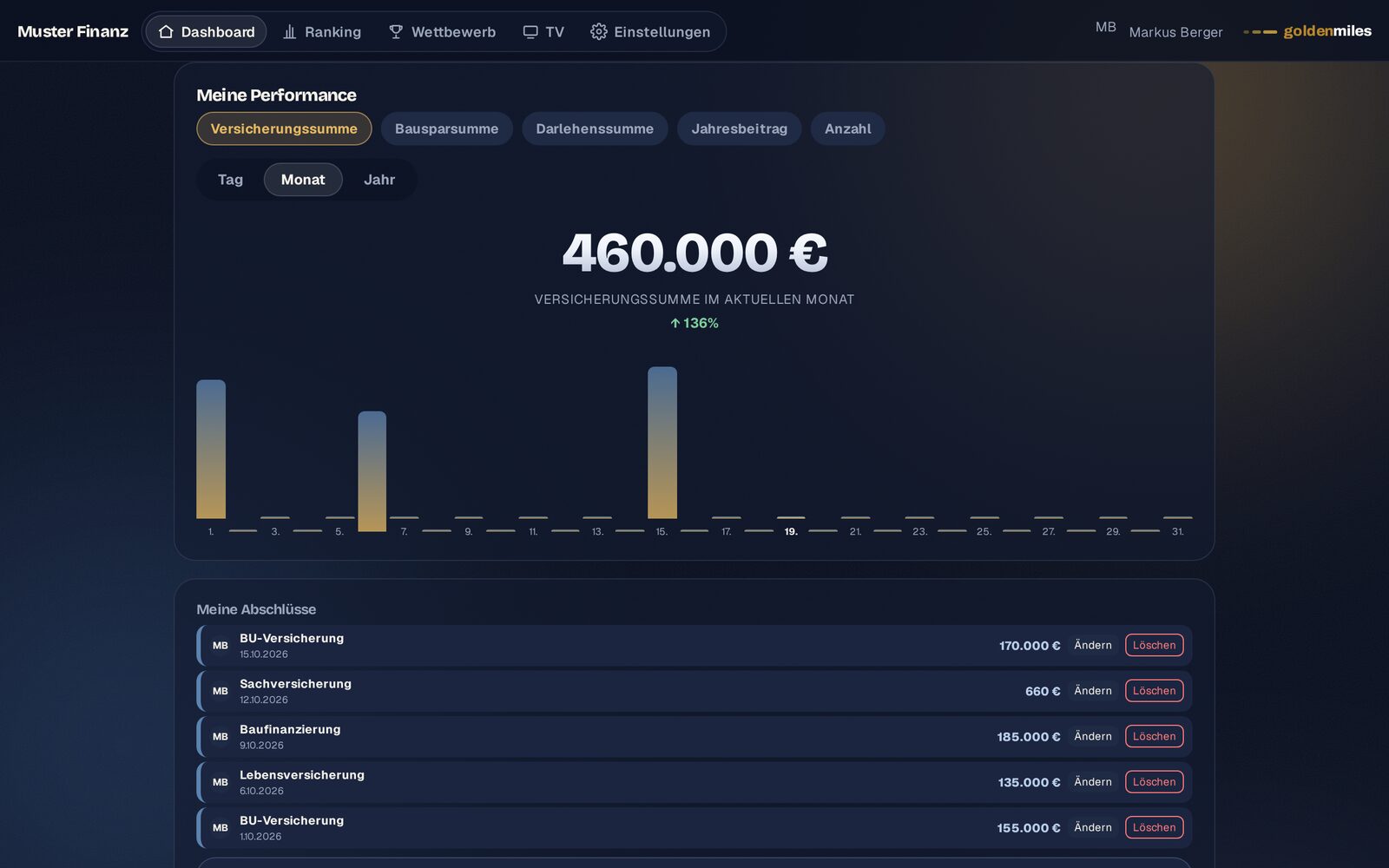Screen dimensions: 1389x868
Task: Remove the Lebensversicherung entry
Action: [x=1155, y=782]
